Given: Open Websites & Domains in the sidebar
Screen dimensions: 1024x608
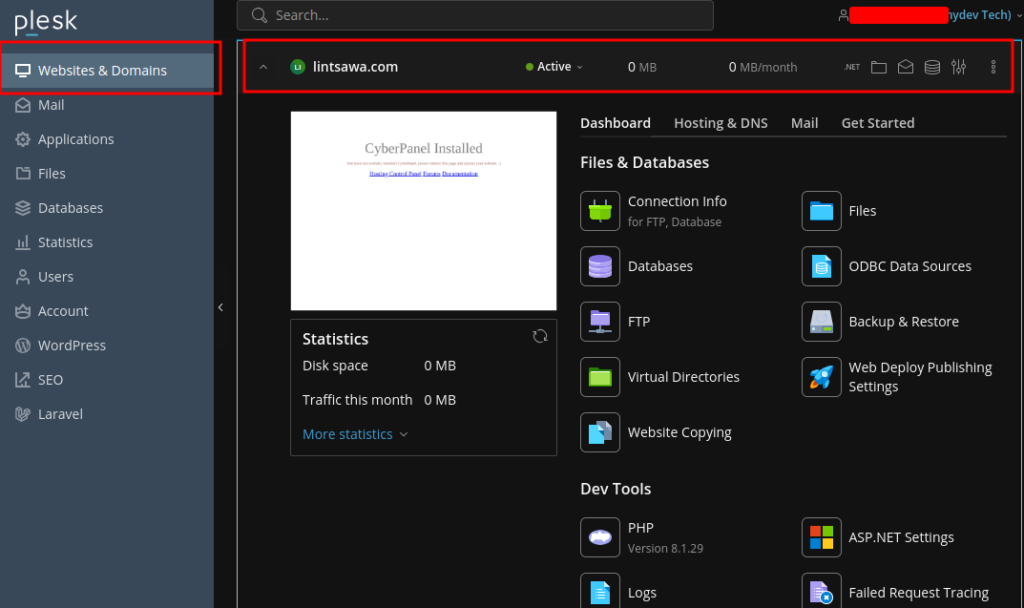Looking at the screenshot, I should click(x=107, y=71).
